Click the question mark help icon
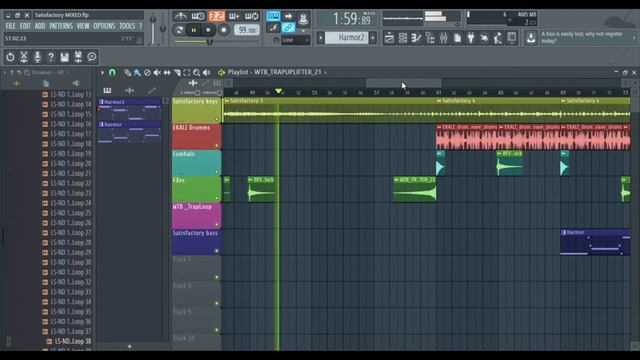 coord(51,57)
